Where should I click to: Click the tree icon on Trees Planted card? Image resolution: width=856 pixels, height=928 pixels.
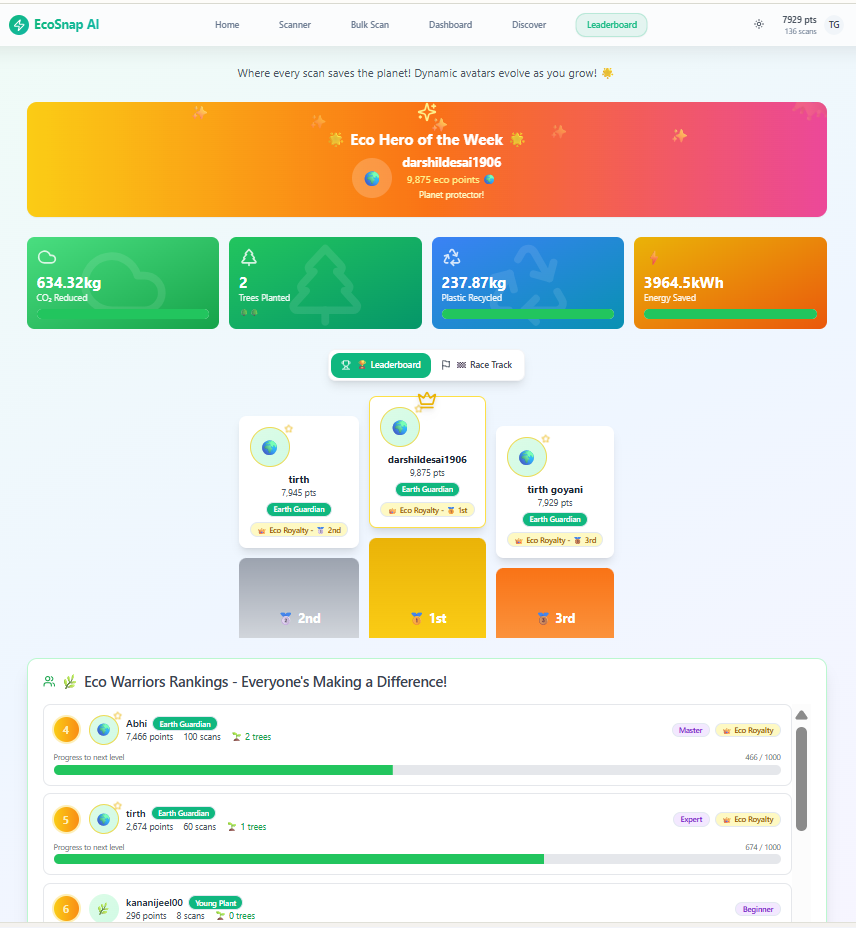[x=249, y=257]
